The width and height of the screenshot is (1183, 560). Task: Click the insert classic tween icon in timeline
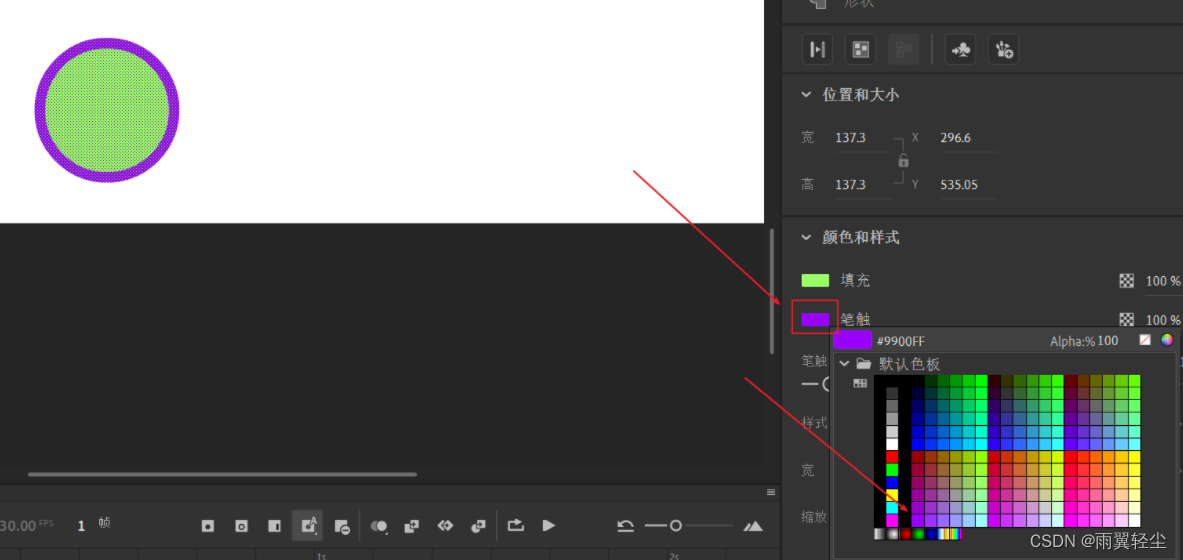coord(445,526)
